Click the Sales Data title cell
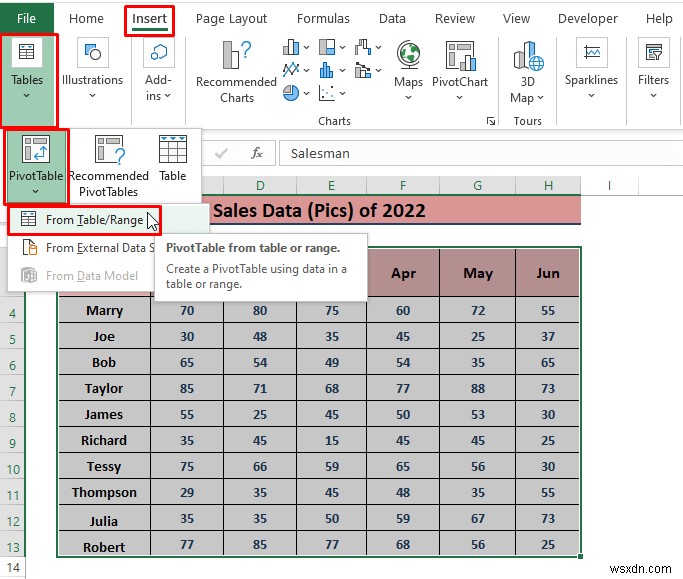 (x=319, y=211)
